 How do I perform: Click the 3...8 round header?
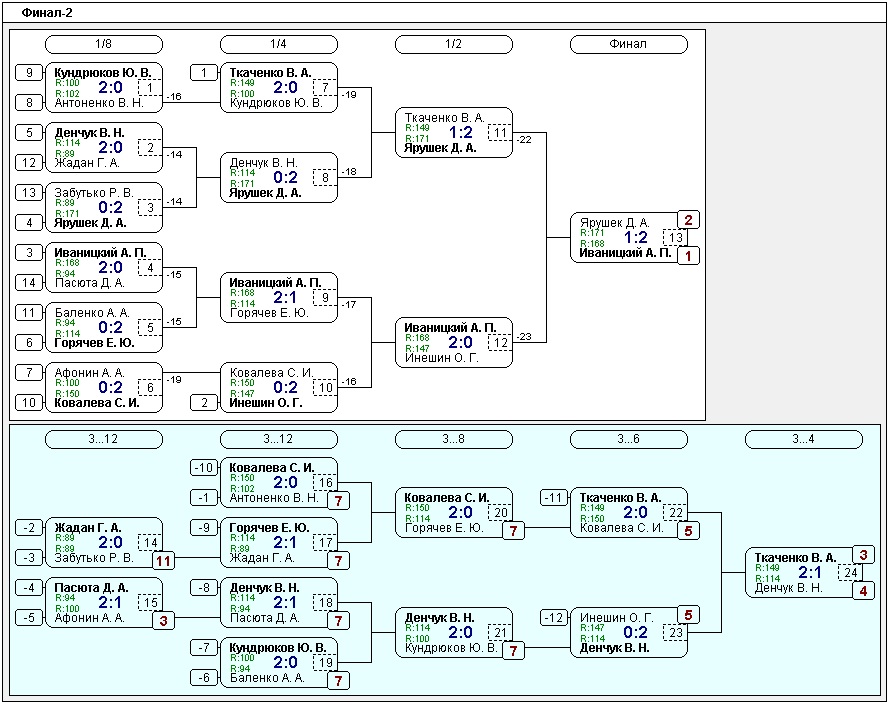click(454, 439)
